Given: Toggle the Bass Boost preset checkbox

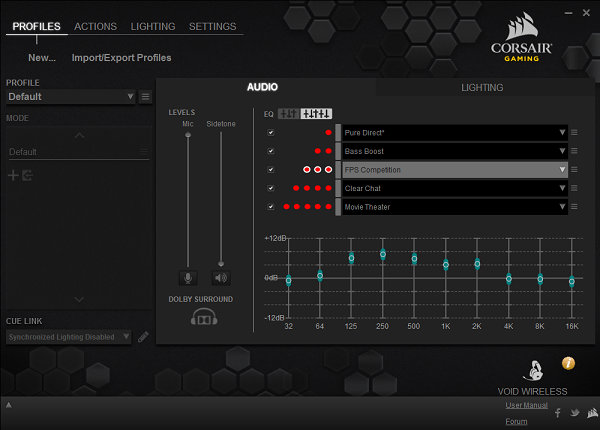Looking at the screenshot, I should pyautogui.click(x=271, y=151).
